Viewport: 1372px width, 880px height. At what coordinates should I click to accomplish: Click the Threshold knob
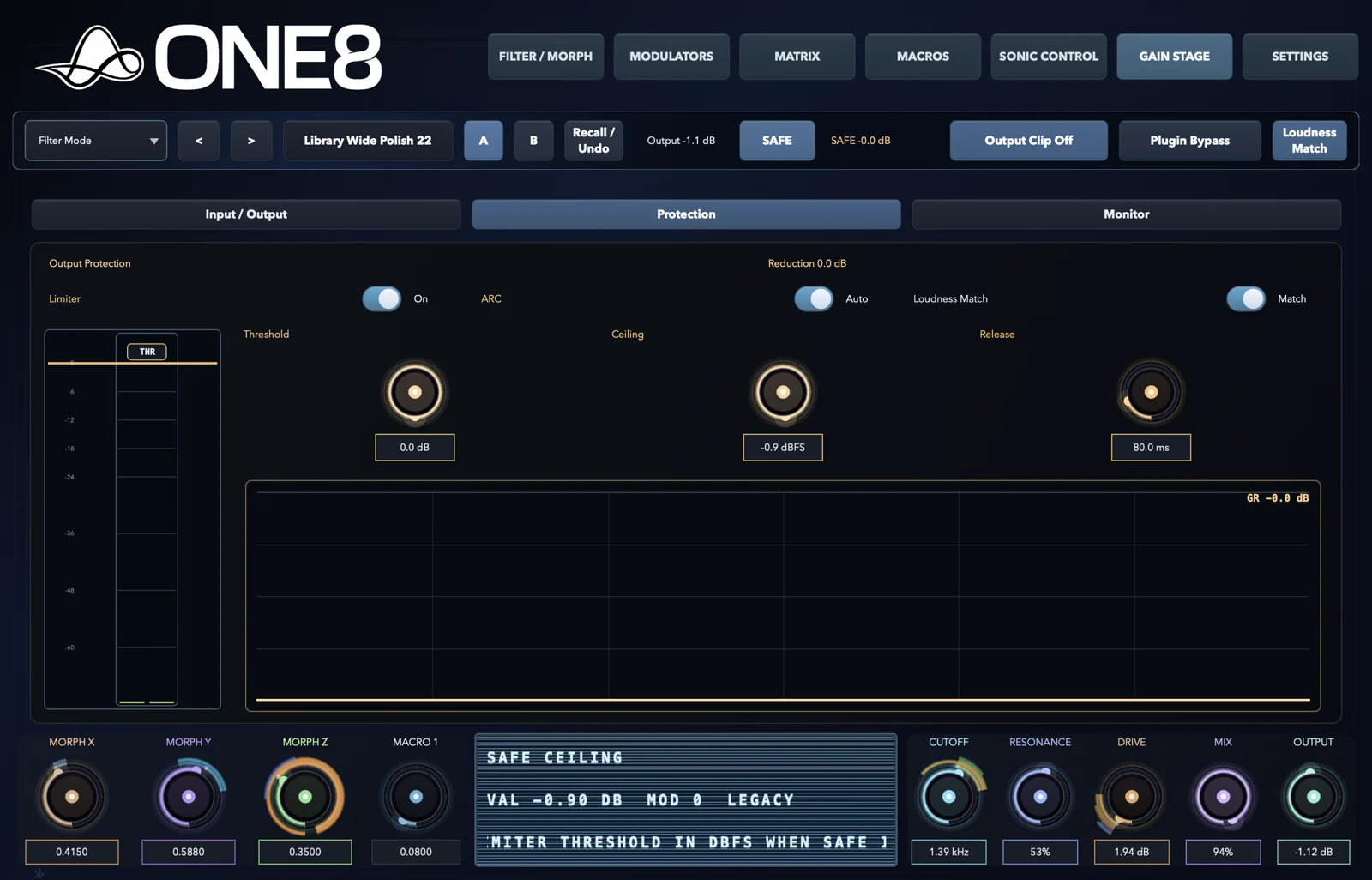pos(415,392)
